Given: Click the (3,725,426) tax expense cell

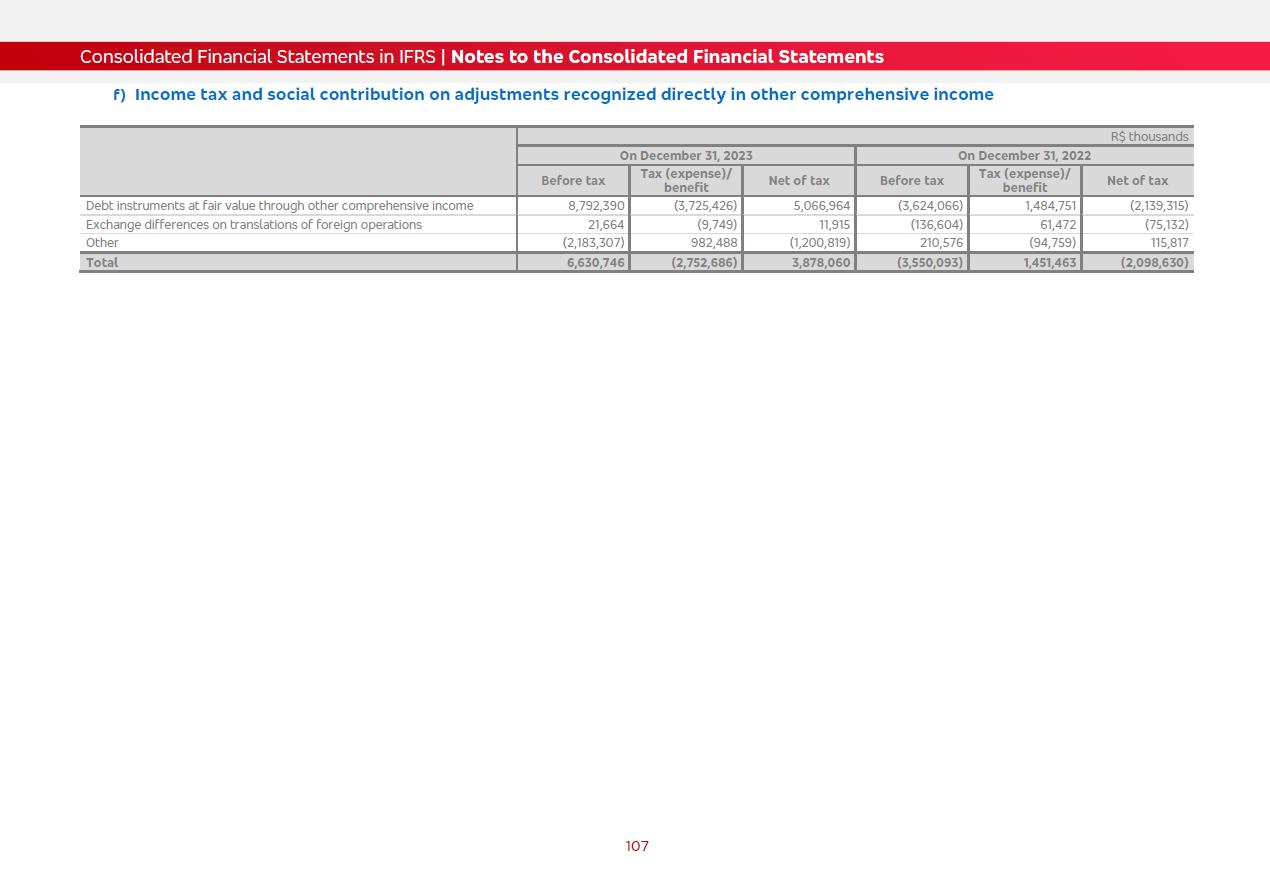Looking at the screenshot, I should pos(705,206).
